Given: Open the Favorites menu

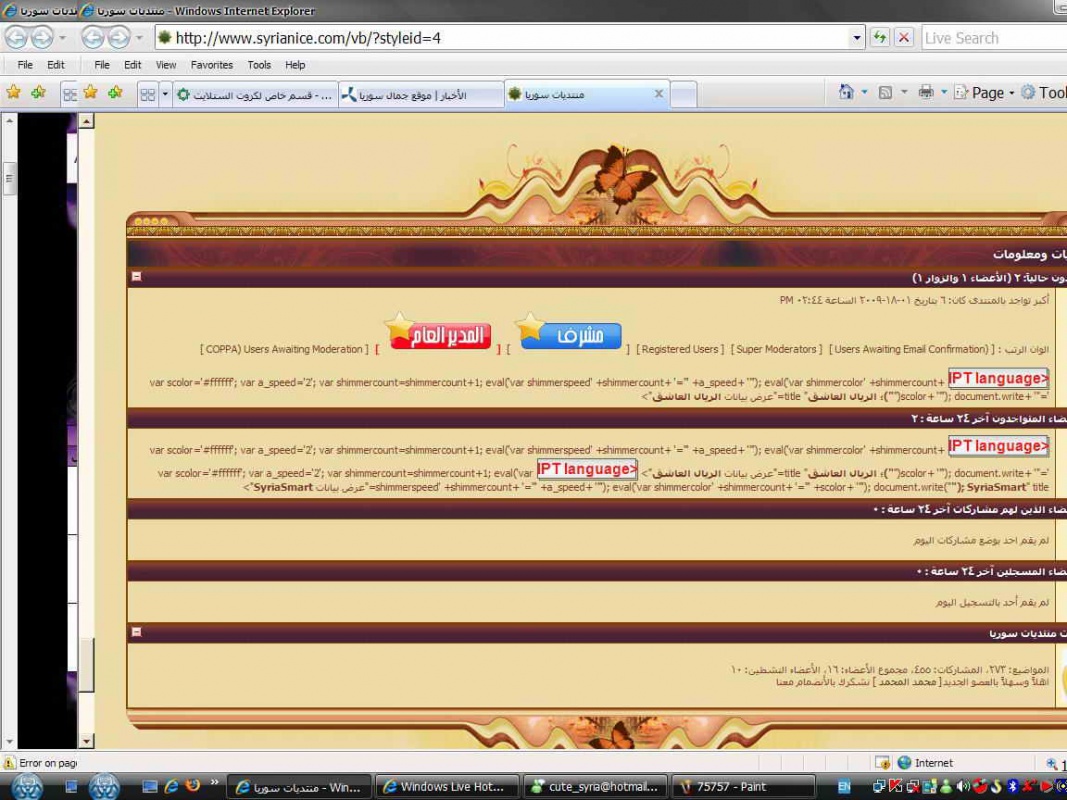Looking at the screenshot, I should (x=211, y=65).
